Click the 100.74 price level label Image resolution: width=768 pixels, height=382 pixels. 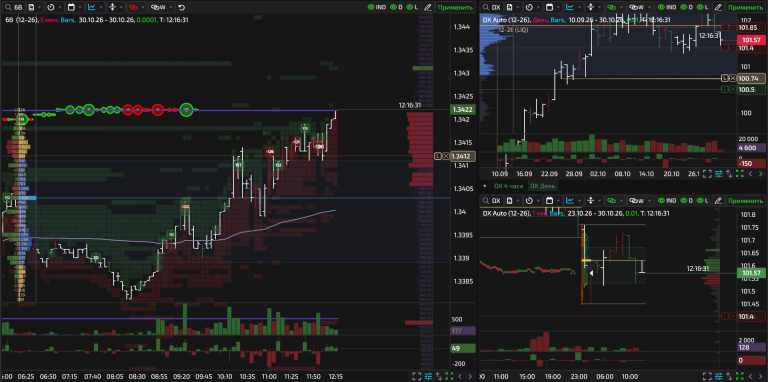(x=751, y=78)
